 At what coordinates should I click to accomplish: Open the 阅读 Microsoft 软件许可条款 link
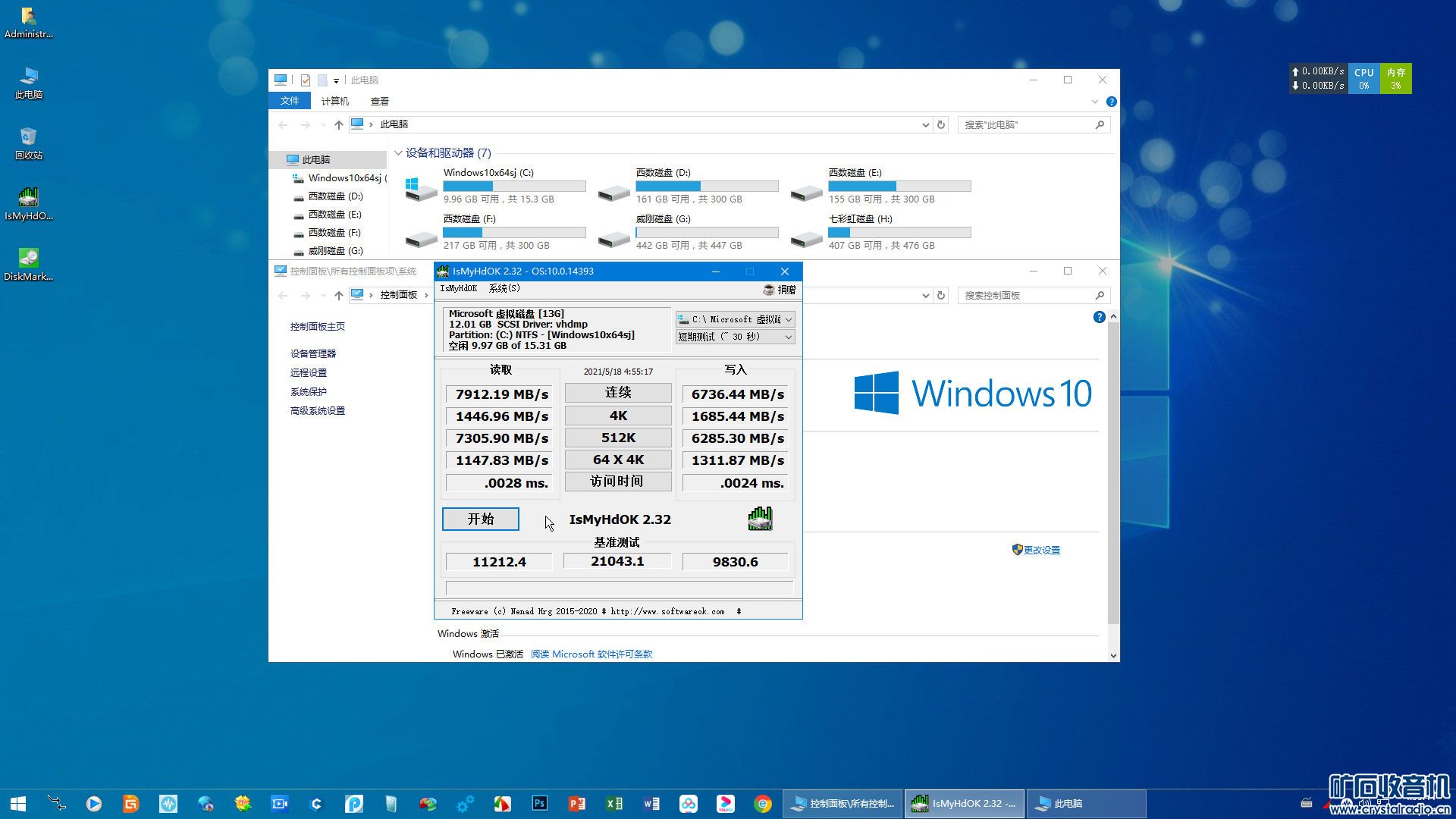(591, 654)
